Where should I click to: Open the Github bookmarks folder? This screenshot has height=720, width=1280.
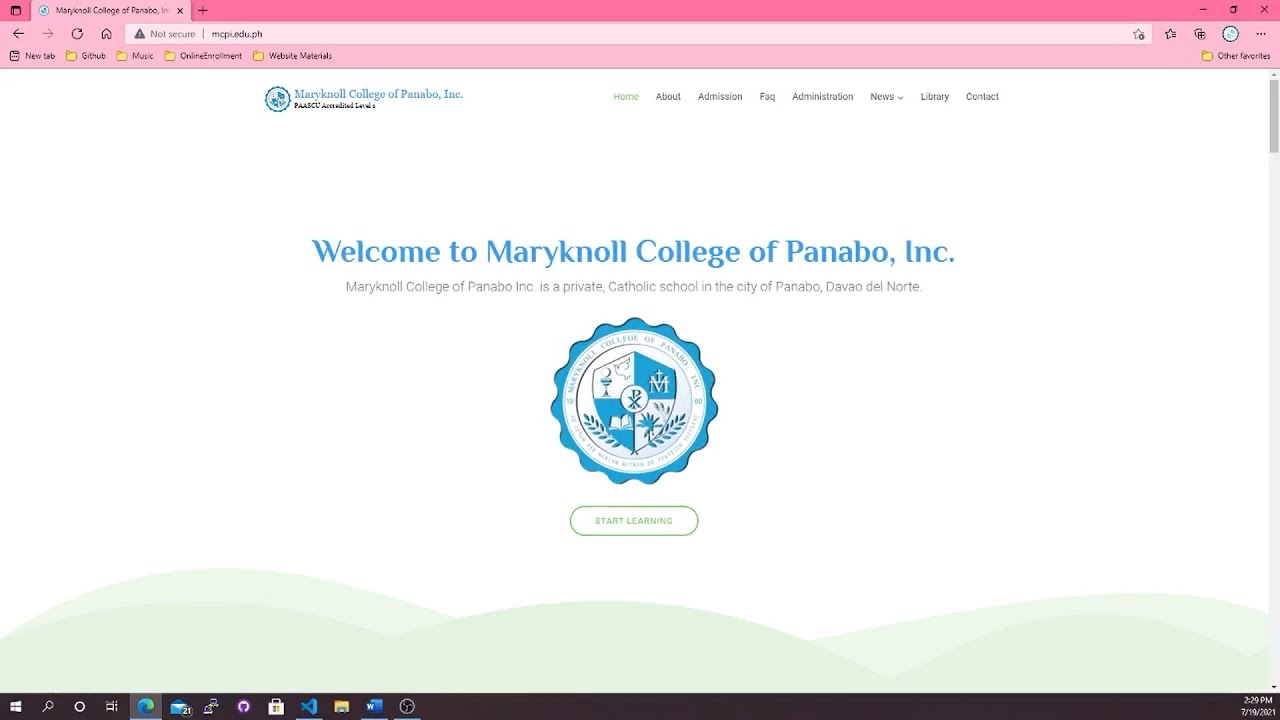[x=86, y=56]
